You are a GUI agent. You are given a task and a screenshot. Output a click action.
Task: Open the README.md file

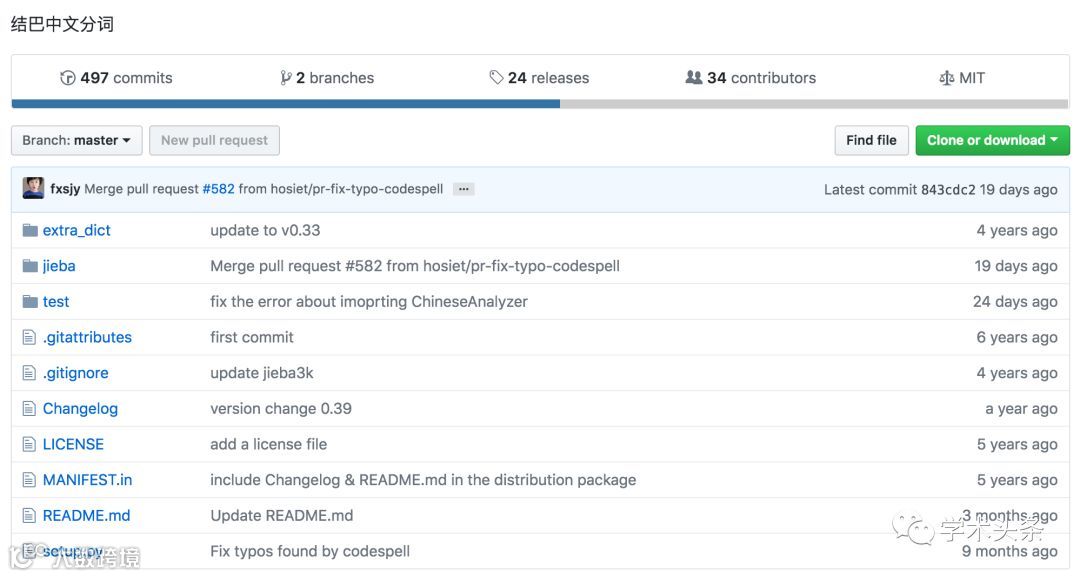[x=87, y=516]
